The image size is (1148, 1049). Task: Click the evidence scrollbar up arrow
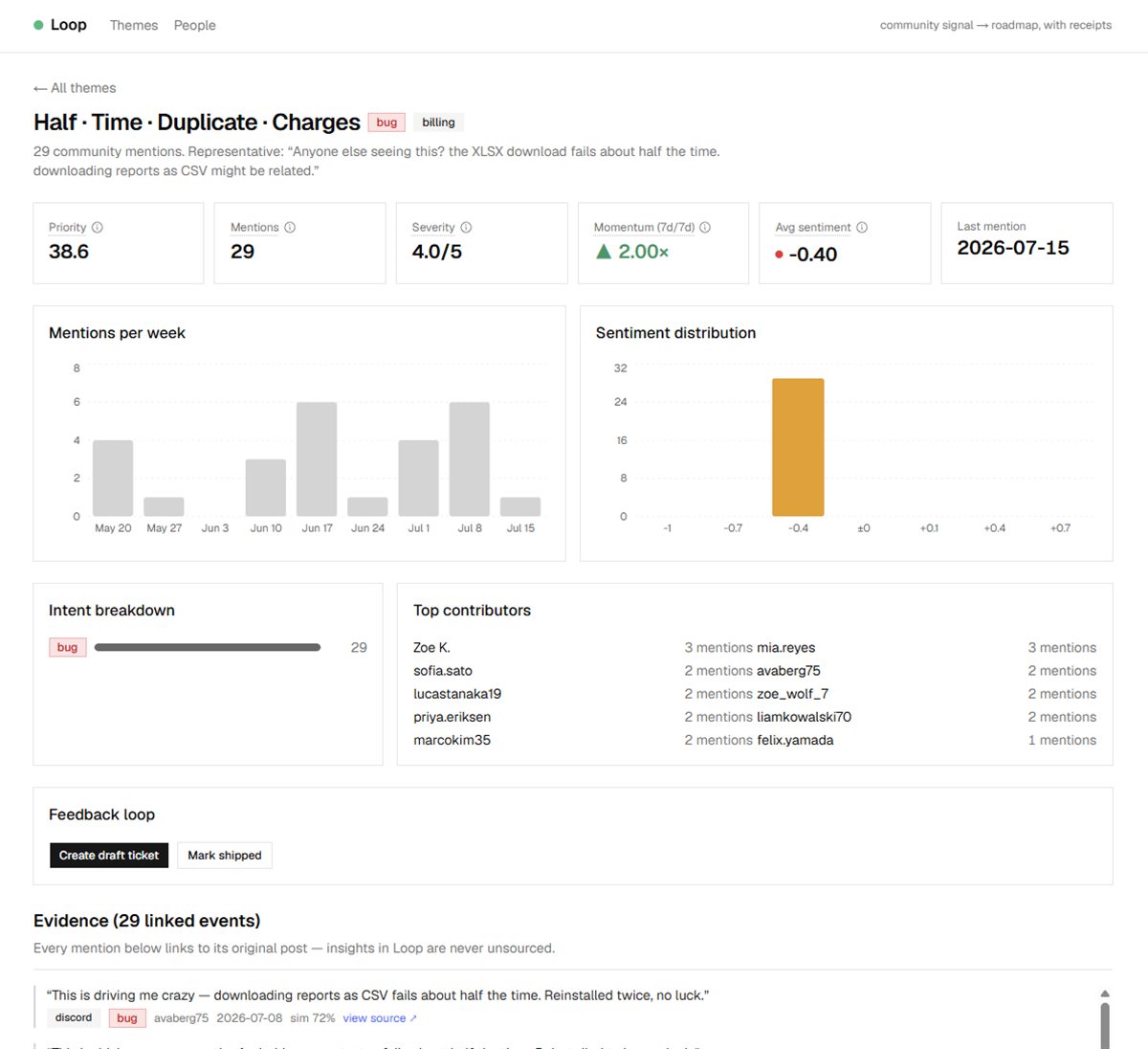click(1105, 993)
